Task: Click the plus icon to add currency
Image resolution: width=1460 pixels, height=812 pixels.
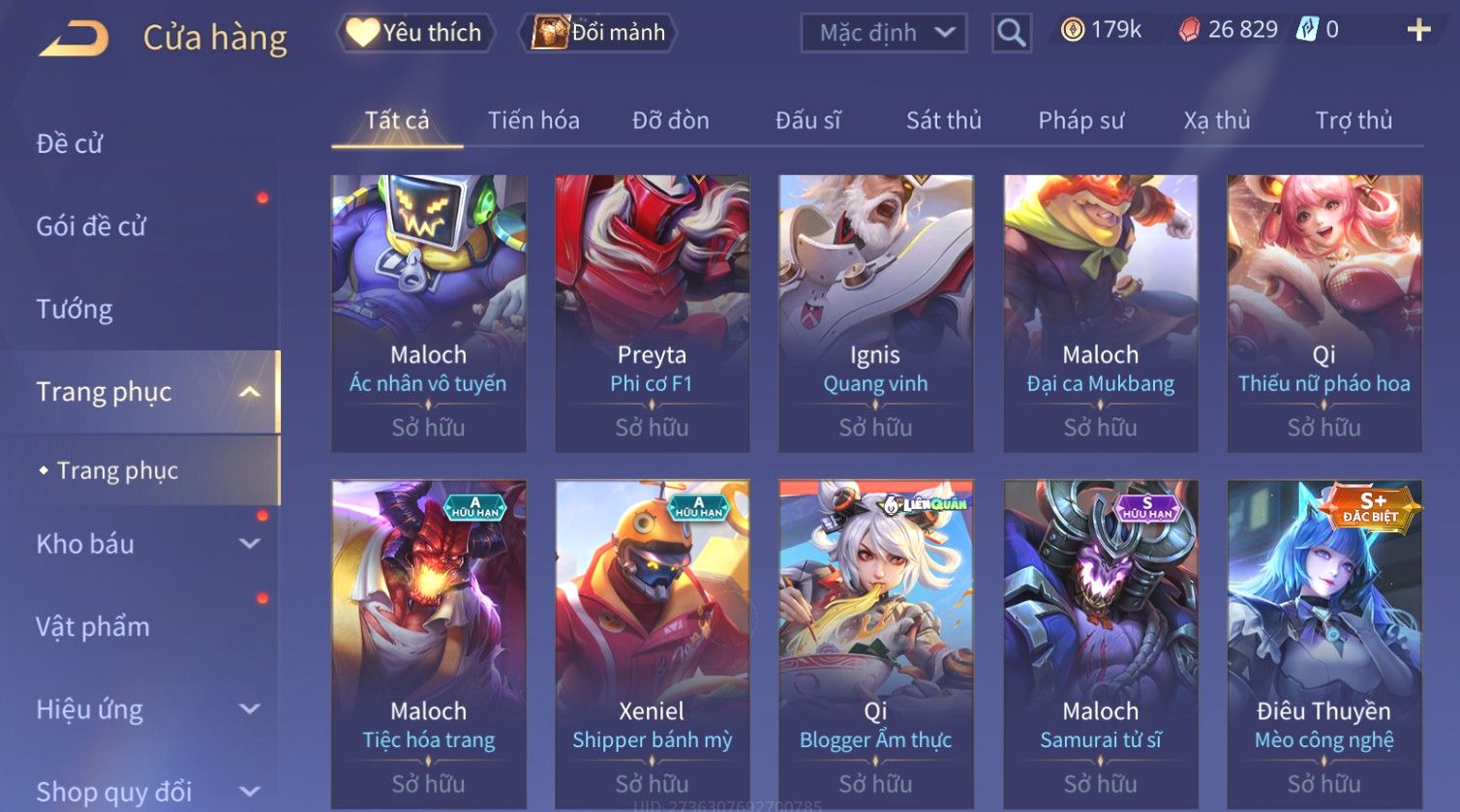Action: [1418, 30]
